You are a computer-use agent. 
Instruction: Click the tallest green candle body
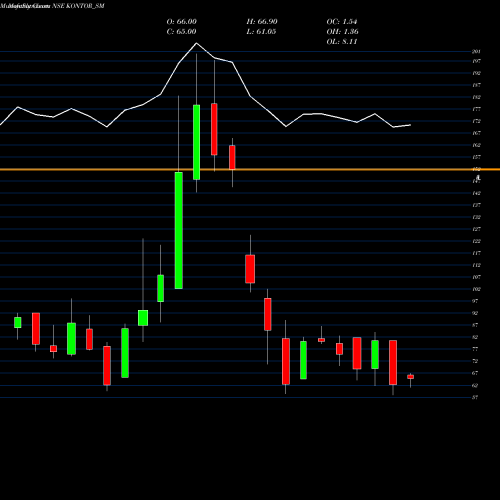coord(179,230)
